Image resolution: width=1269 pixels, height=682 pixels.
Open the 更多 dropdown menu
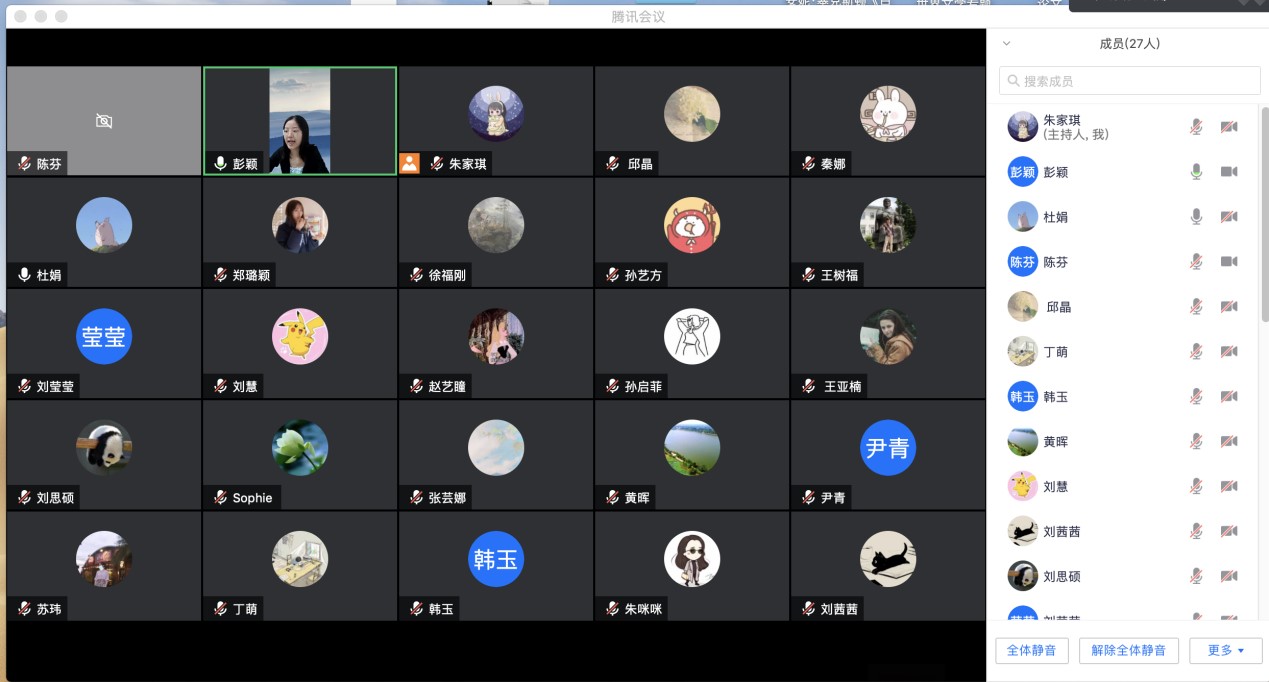(1226, 650)
